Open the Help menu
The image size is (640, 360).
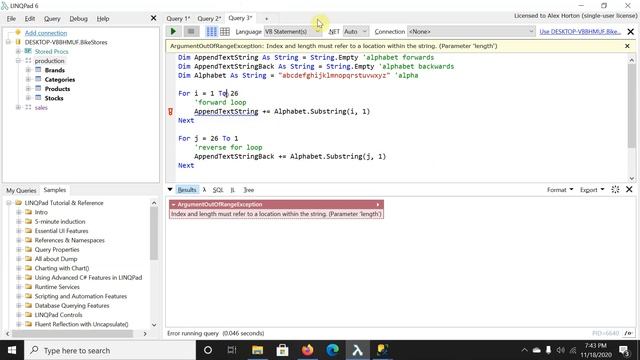click(103, 18)
